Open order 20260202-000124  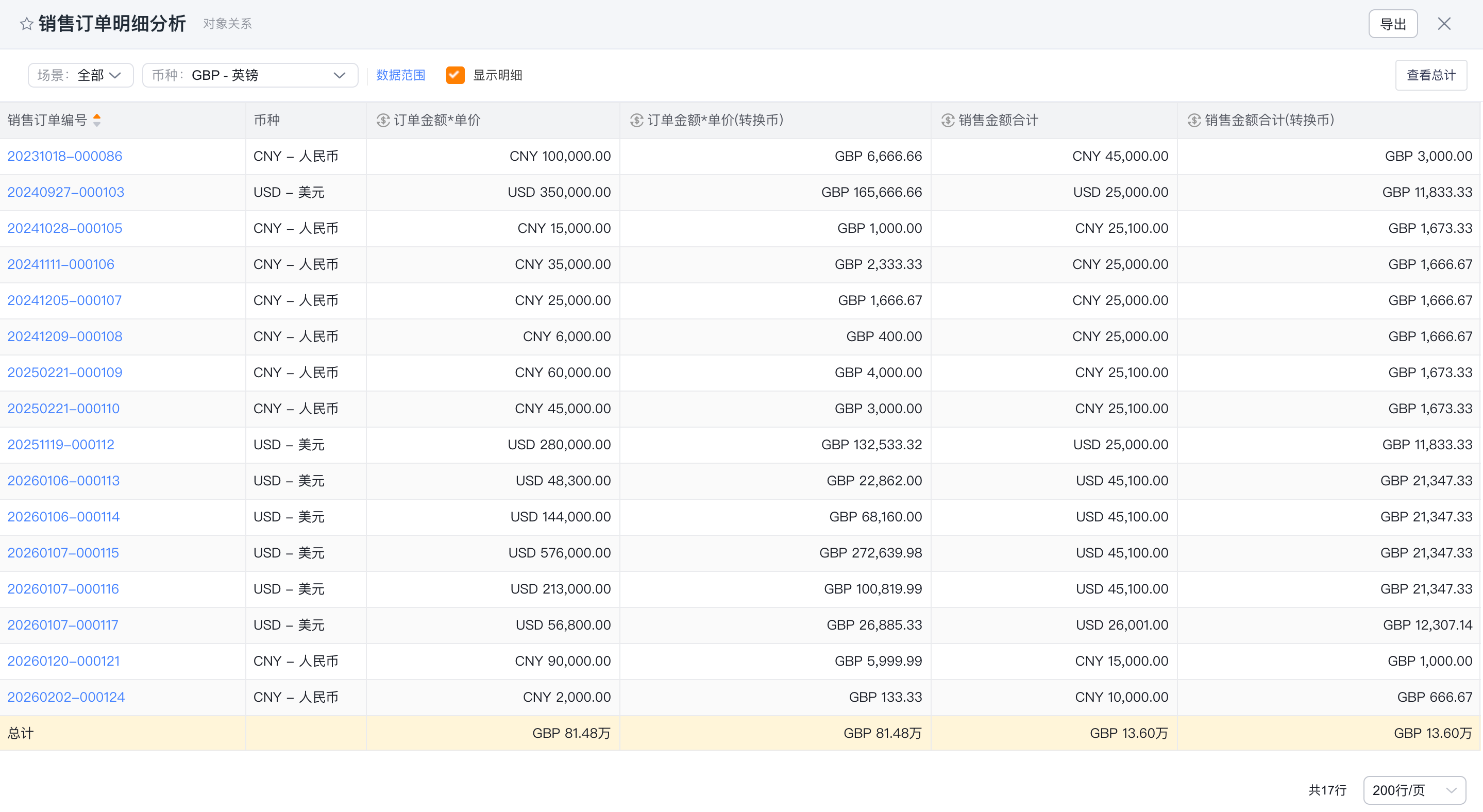(x=66, y=697)
